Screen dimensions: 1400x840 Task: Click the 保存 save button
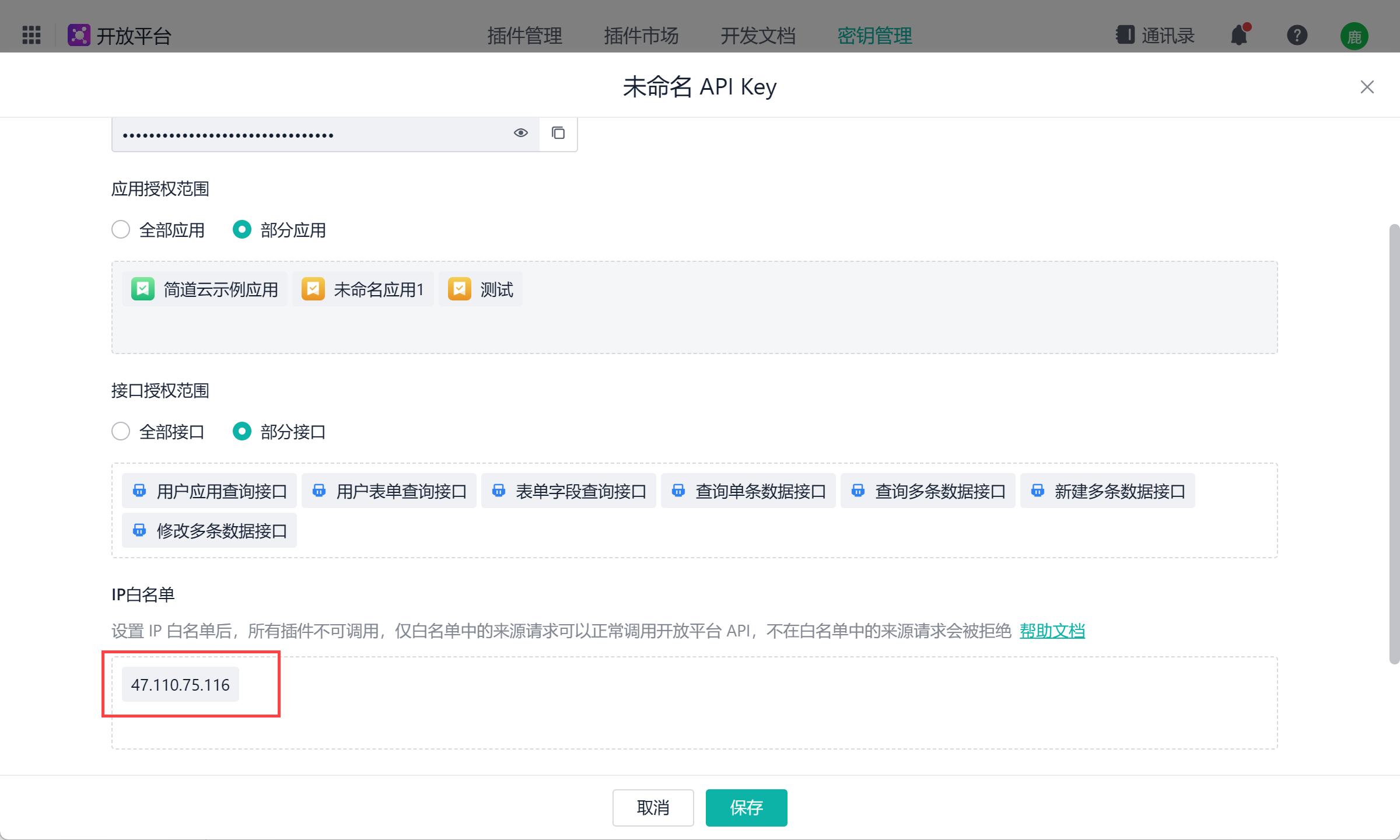tap(746, 807)
